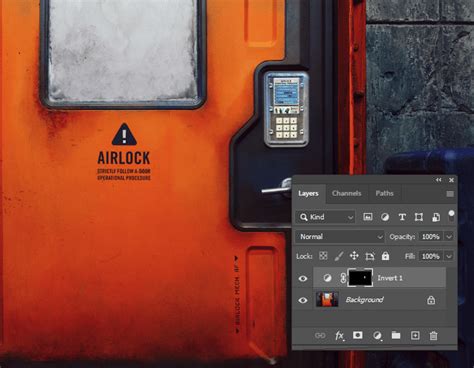Click the Invert adjustment layer icon
474x368 pixels.
tap(327, 278)
